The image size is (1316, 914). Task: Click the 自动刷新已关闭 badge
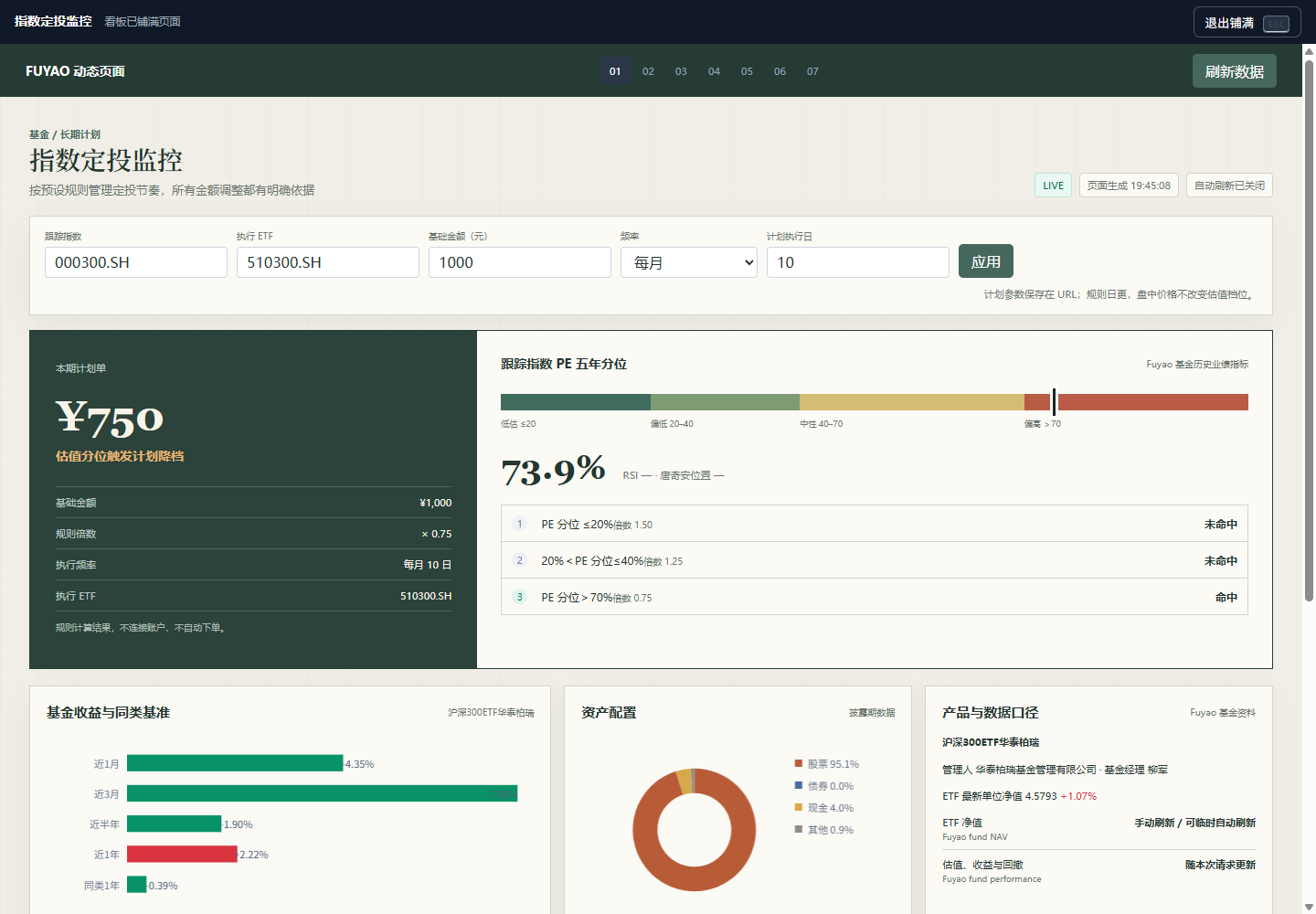coord(1229,186)
